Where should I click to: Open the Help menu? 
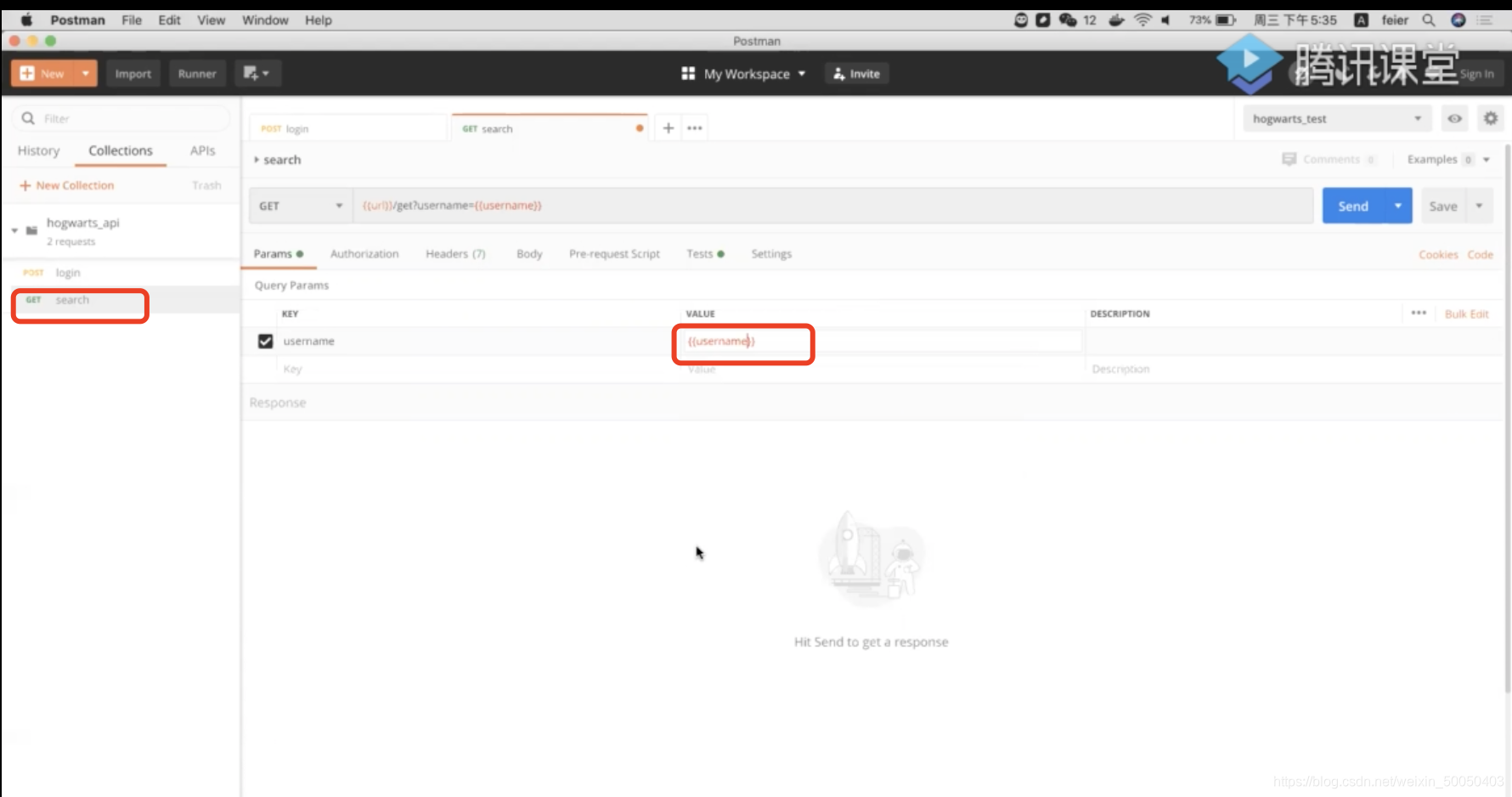pos(319,20)
